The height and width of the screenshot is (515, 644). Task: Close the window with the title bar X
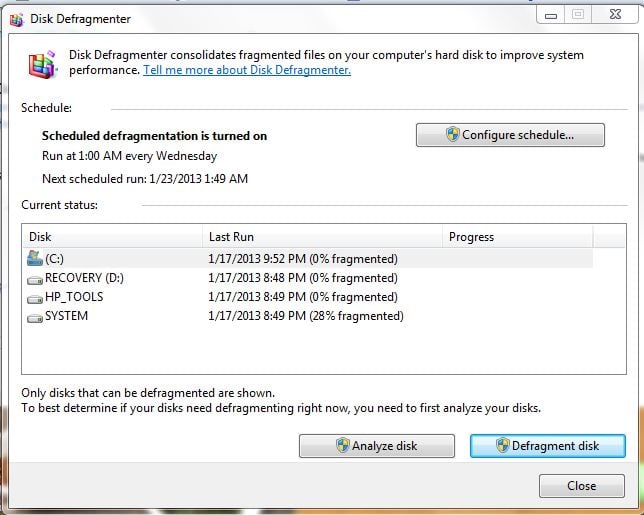click(615, 14)
